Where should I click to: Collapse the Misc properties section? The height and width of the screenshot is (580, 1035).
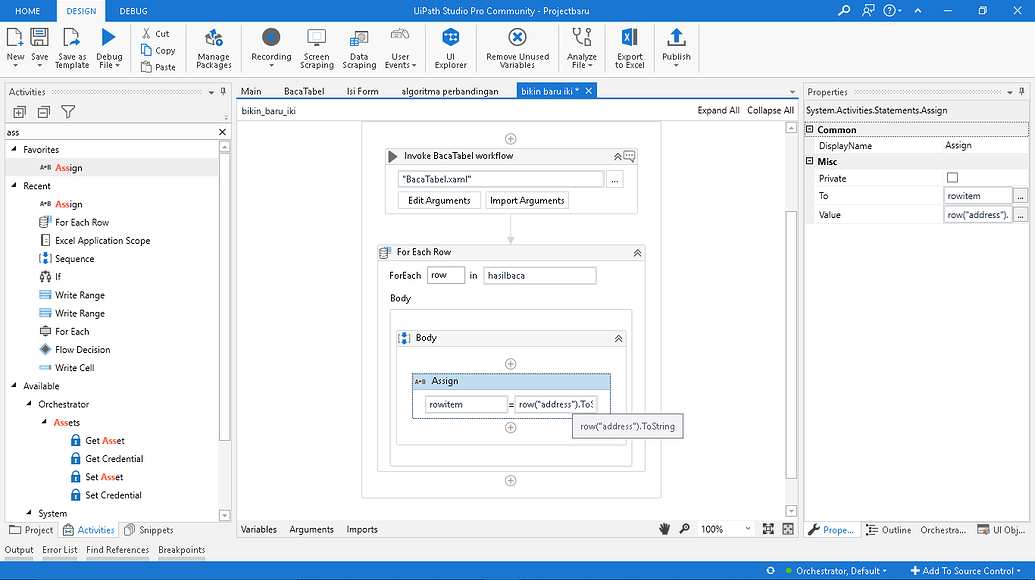[x=810, y=161]
